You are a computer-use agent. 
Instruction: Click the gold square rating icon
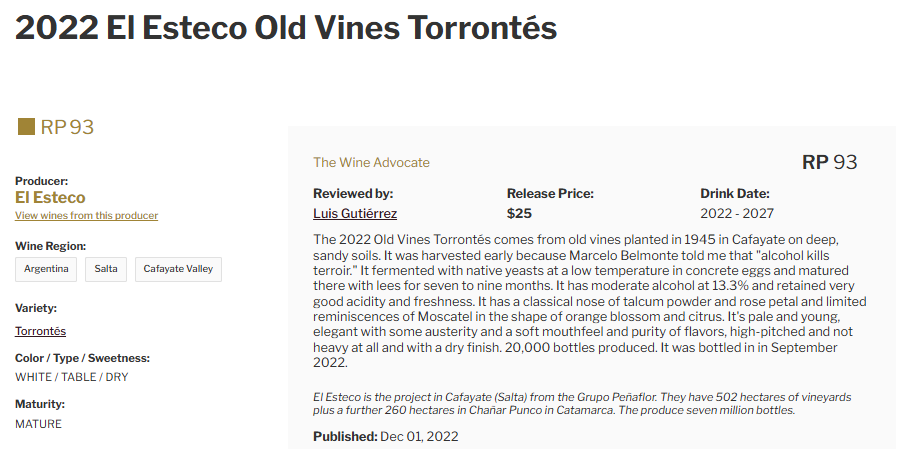(26, 127)
